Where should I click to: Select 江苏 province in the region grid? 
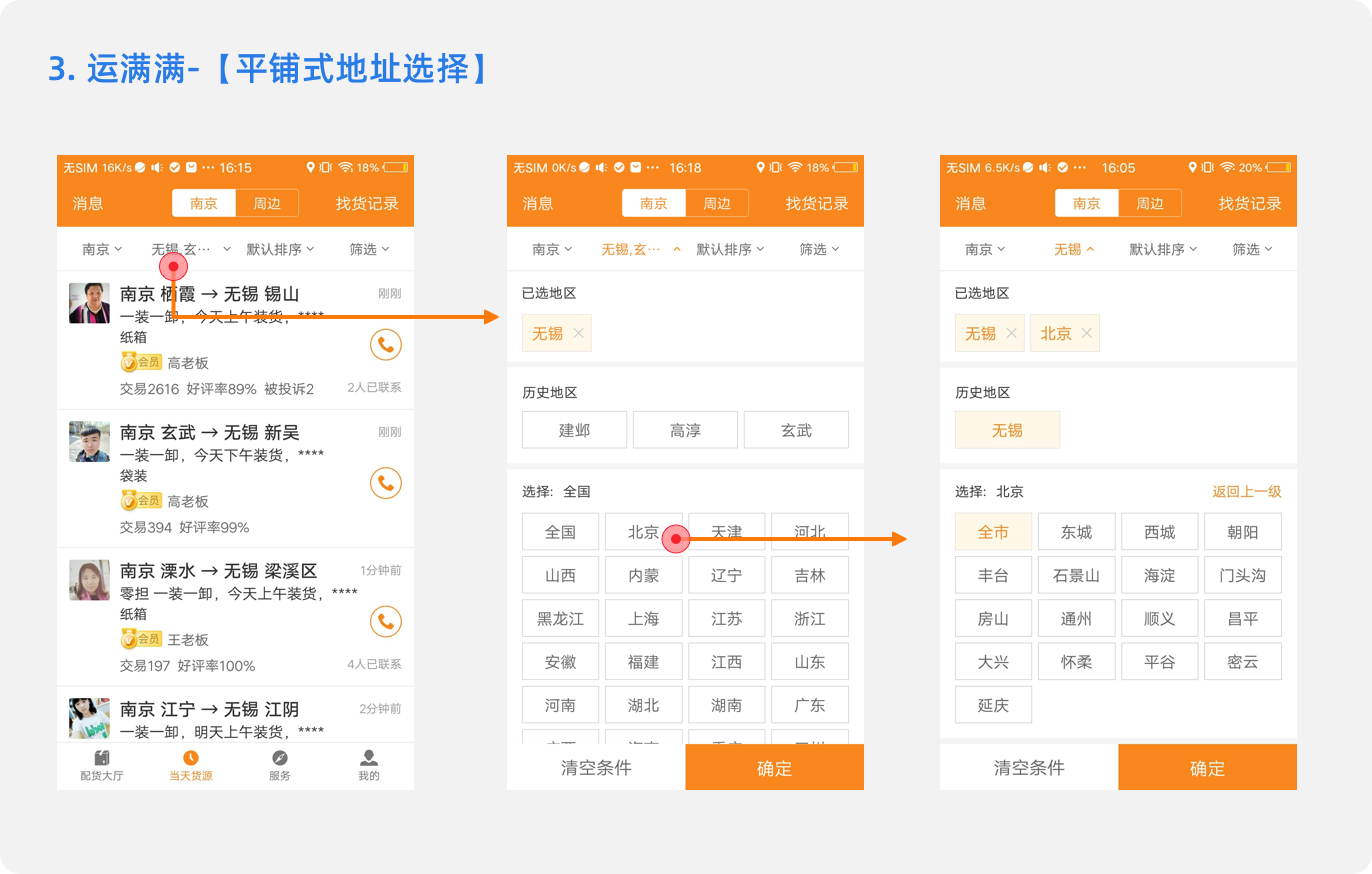[727, 618]
